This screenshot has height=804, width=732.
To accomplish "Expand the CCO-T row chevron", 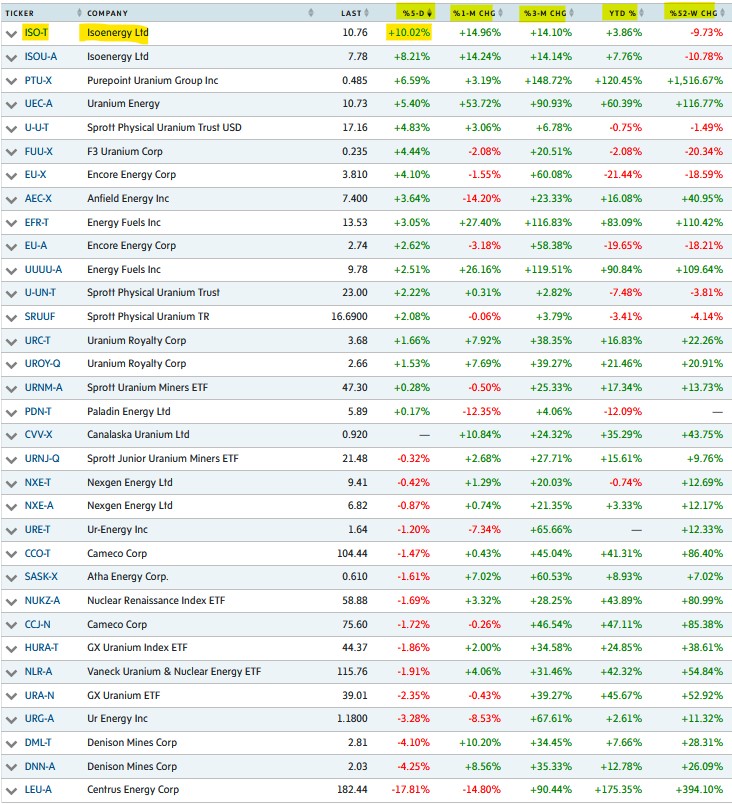I will point(11,554).
